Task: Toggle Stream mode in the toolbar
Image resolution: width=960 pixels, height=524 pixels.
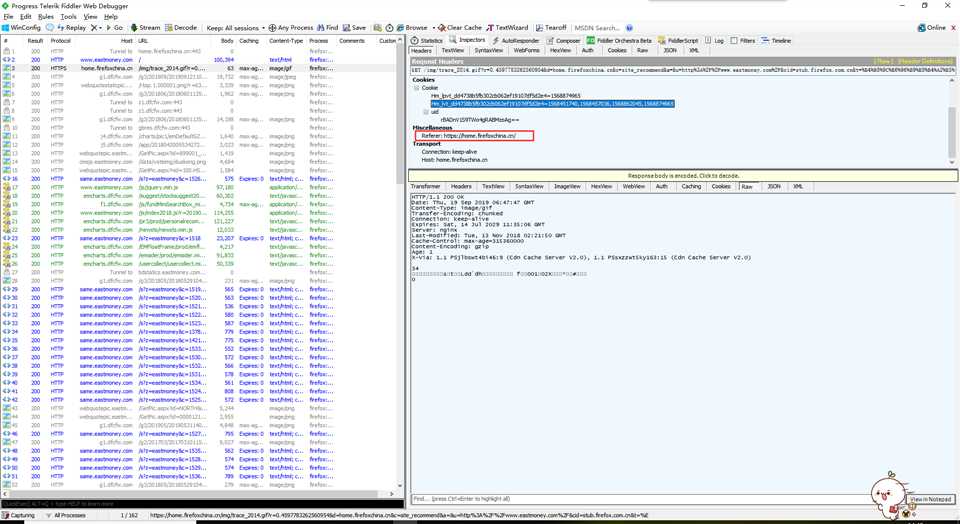Action: coord(144,28)
